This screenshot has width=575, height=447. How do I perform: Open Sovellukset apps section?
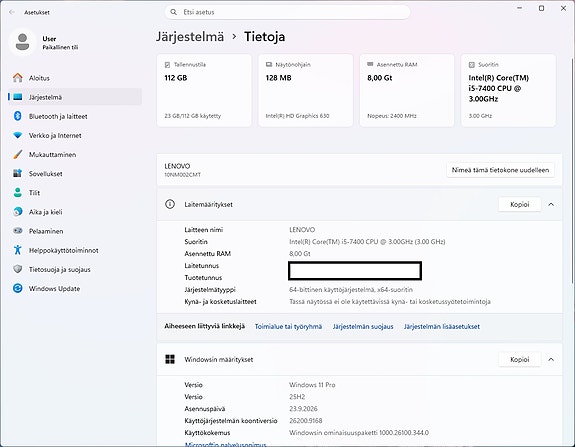click(x=75, y=173)
